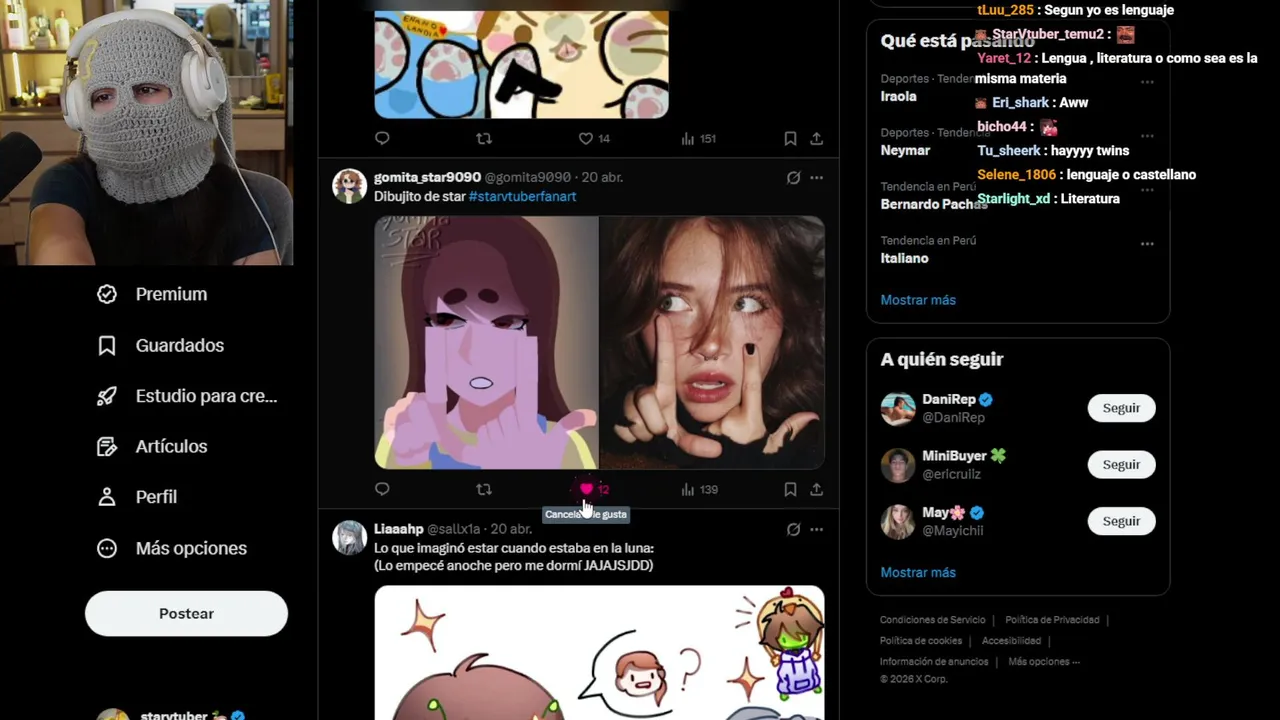Open the Iraola trending topic
Screen dimensions: 1280x720
pyautogui.click(x=898, y=97)
